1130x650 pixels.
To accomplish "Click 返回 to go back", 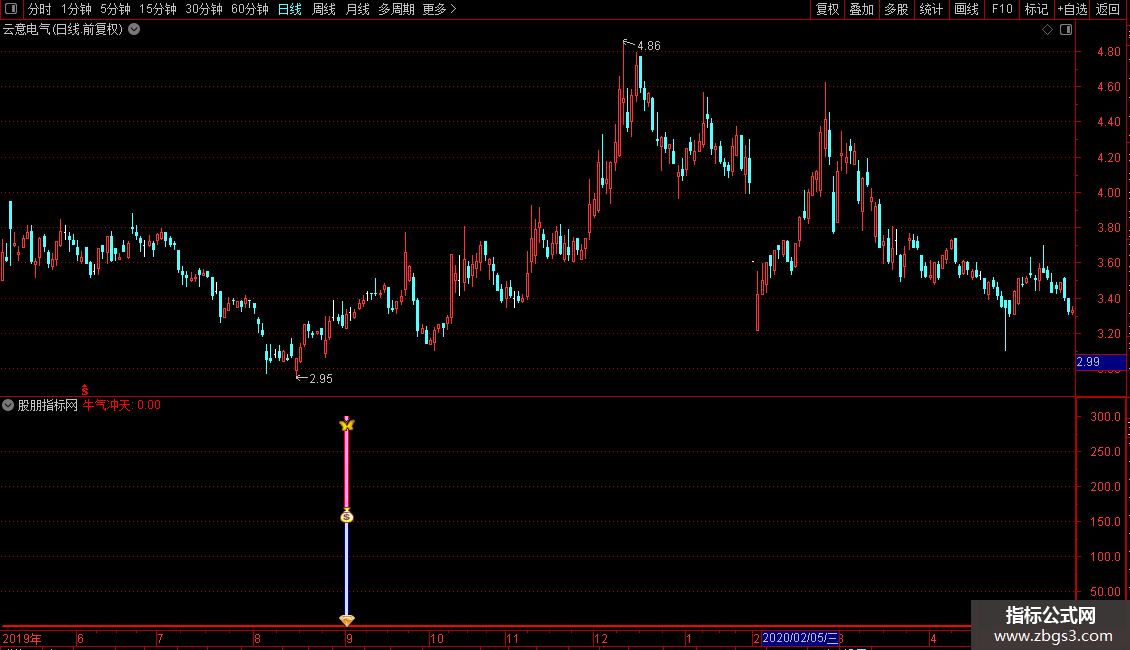I will point(1108,9).
